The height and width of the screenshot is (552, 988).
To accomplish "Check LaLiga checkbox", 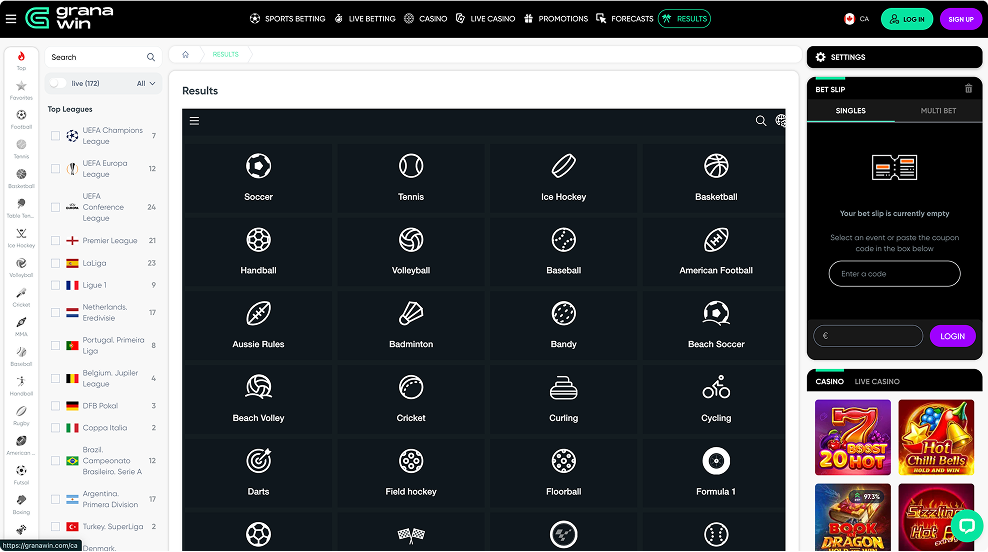I will tap(55, 263).
